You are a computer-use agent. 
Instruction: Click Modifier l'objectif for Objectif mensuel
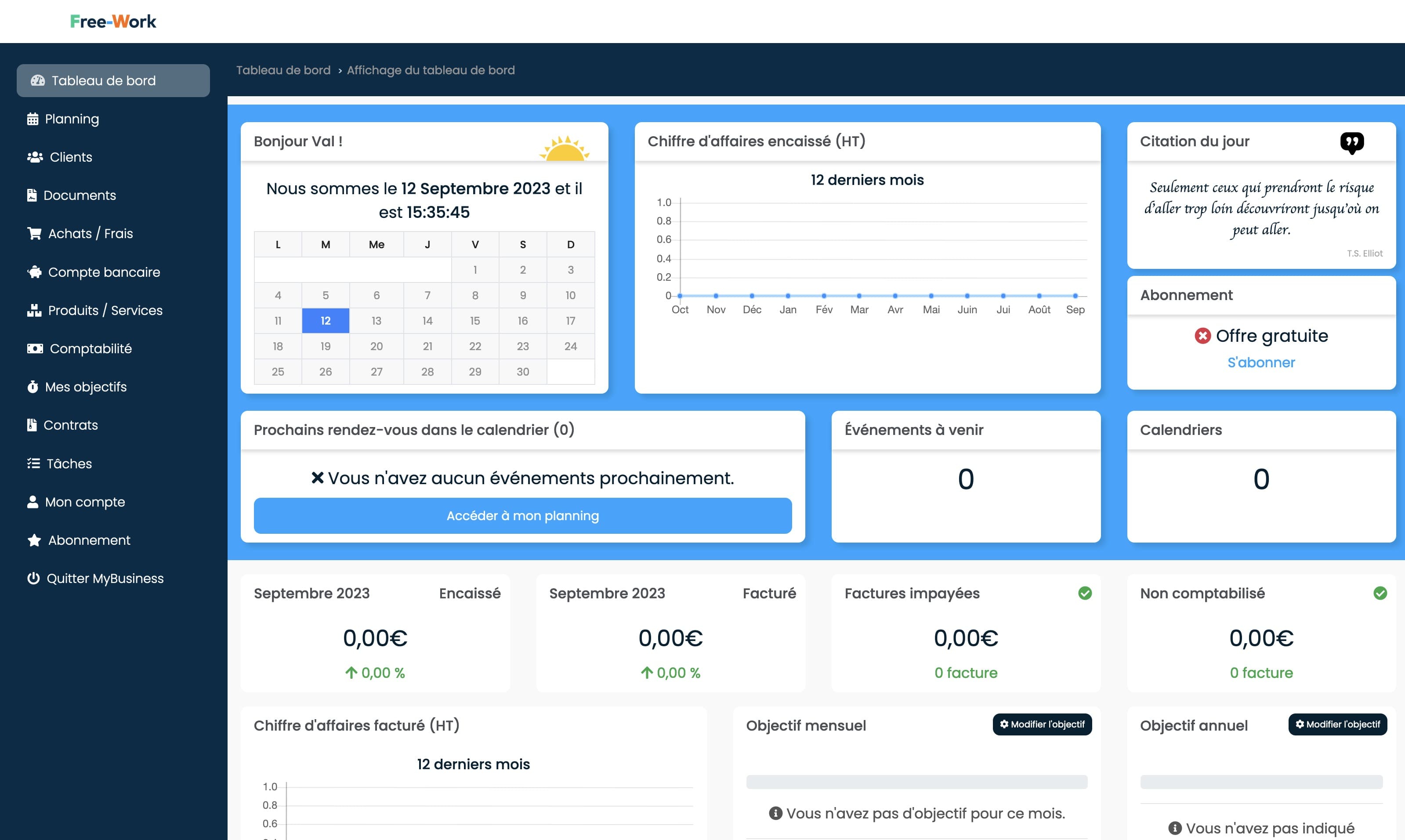point(1042,724)
